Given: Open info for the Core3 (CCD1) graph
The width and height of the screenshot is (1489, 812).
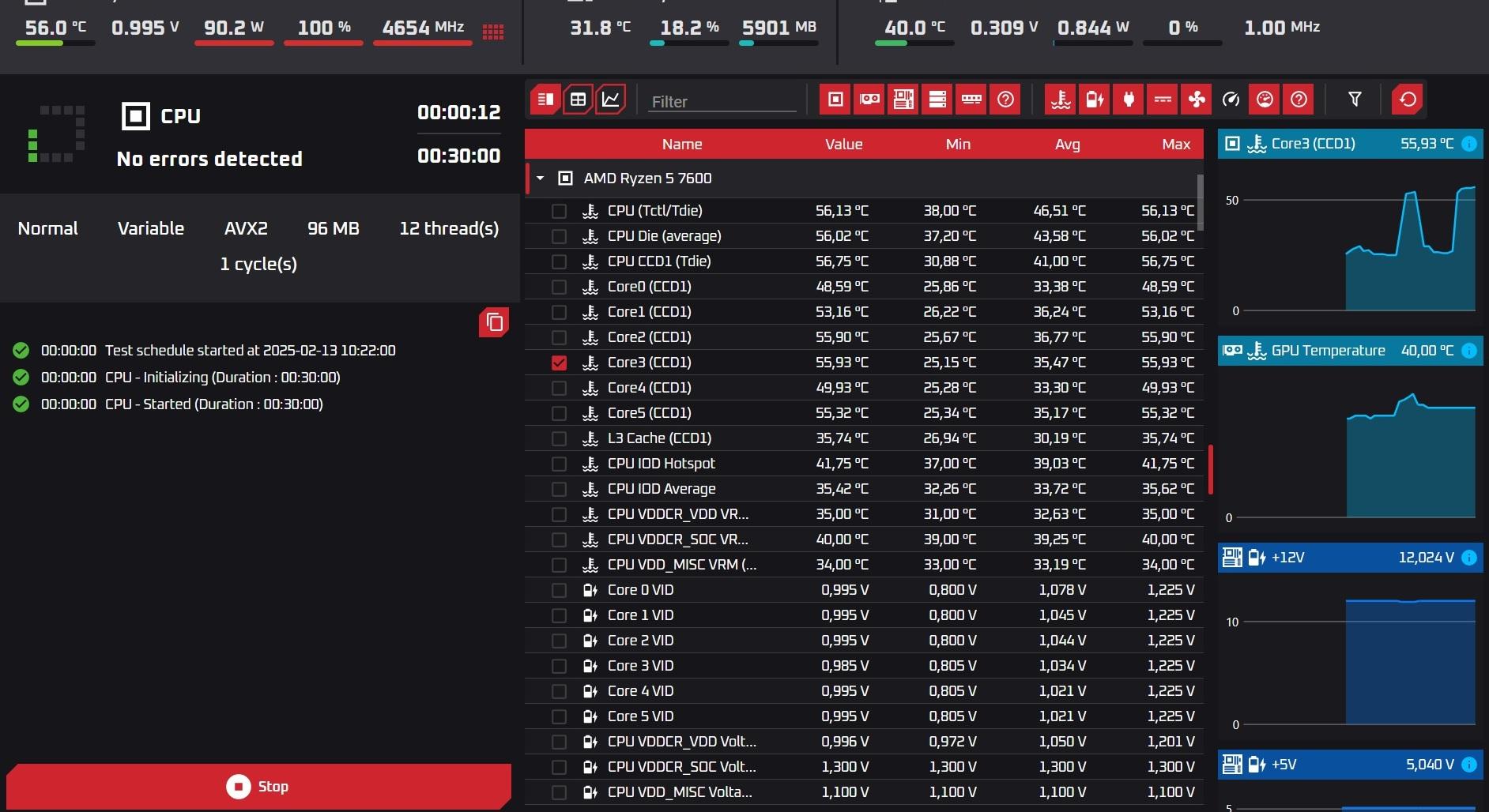Looking at the screenshot, I should coord(1469,144).
